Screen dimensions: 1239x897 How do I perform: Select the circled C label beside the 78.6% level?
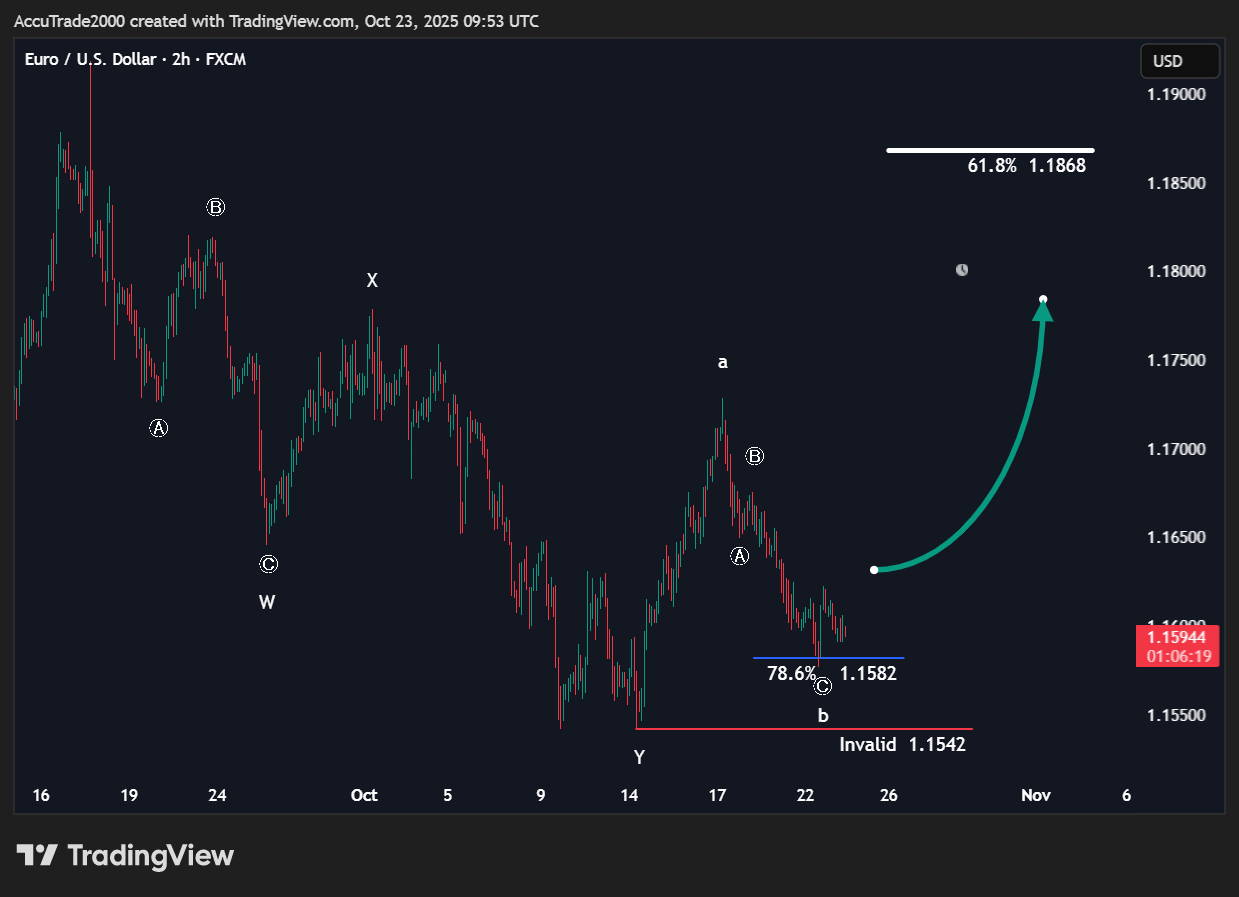click(822, 686)
